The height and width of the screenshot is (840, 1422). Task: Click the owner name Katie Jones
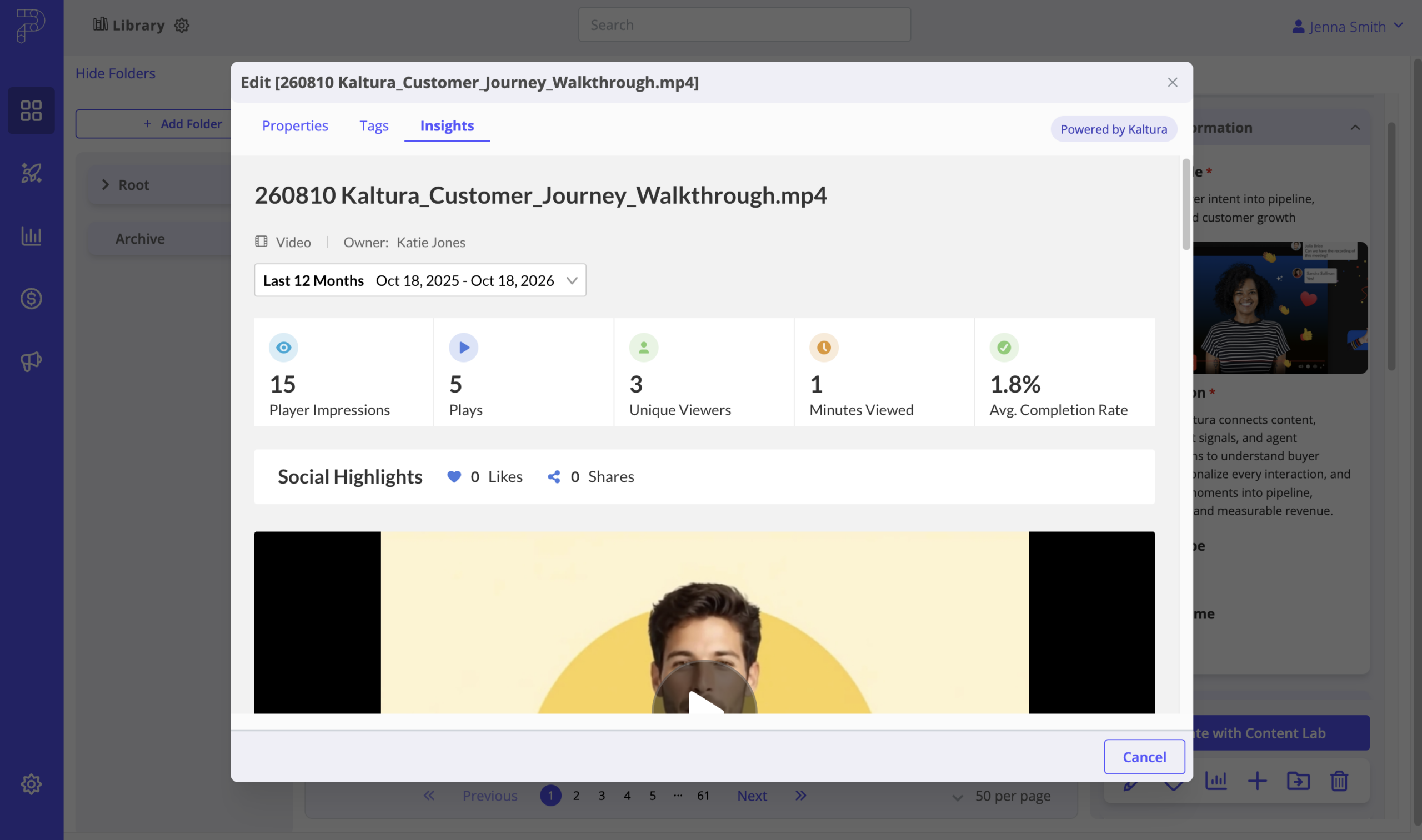click(x=431, y=242)
